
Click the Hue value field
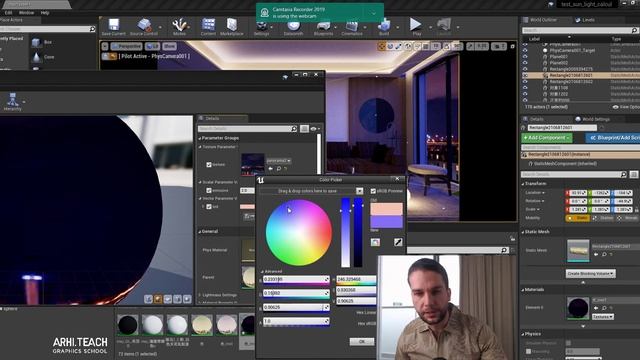(x=356, y=279)
